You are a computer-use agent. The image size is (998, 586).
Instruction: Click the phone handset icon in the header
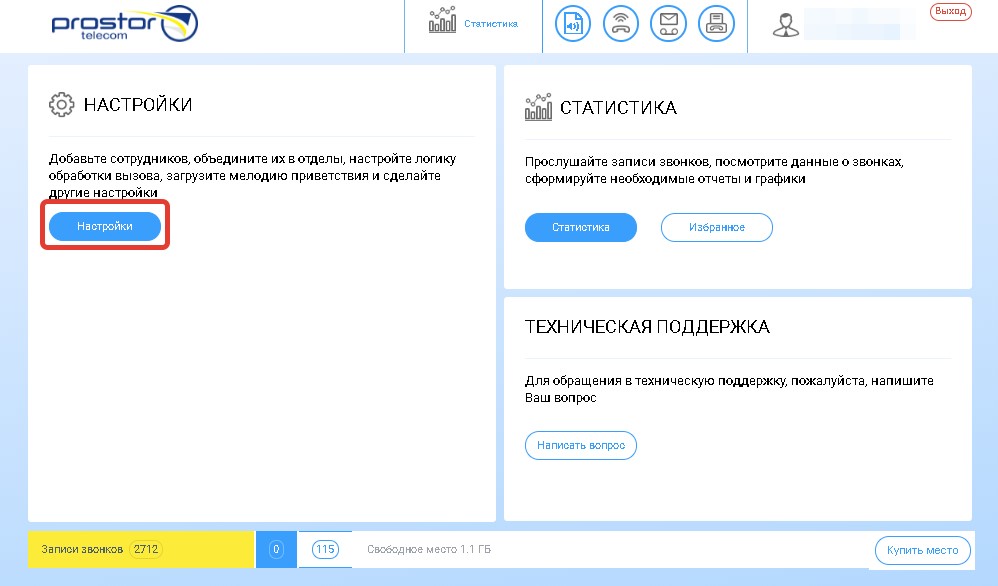point(621,24)
